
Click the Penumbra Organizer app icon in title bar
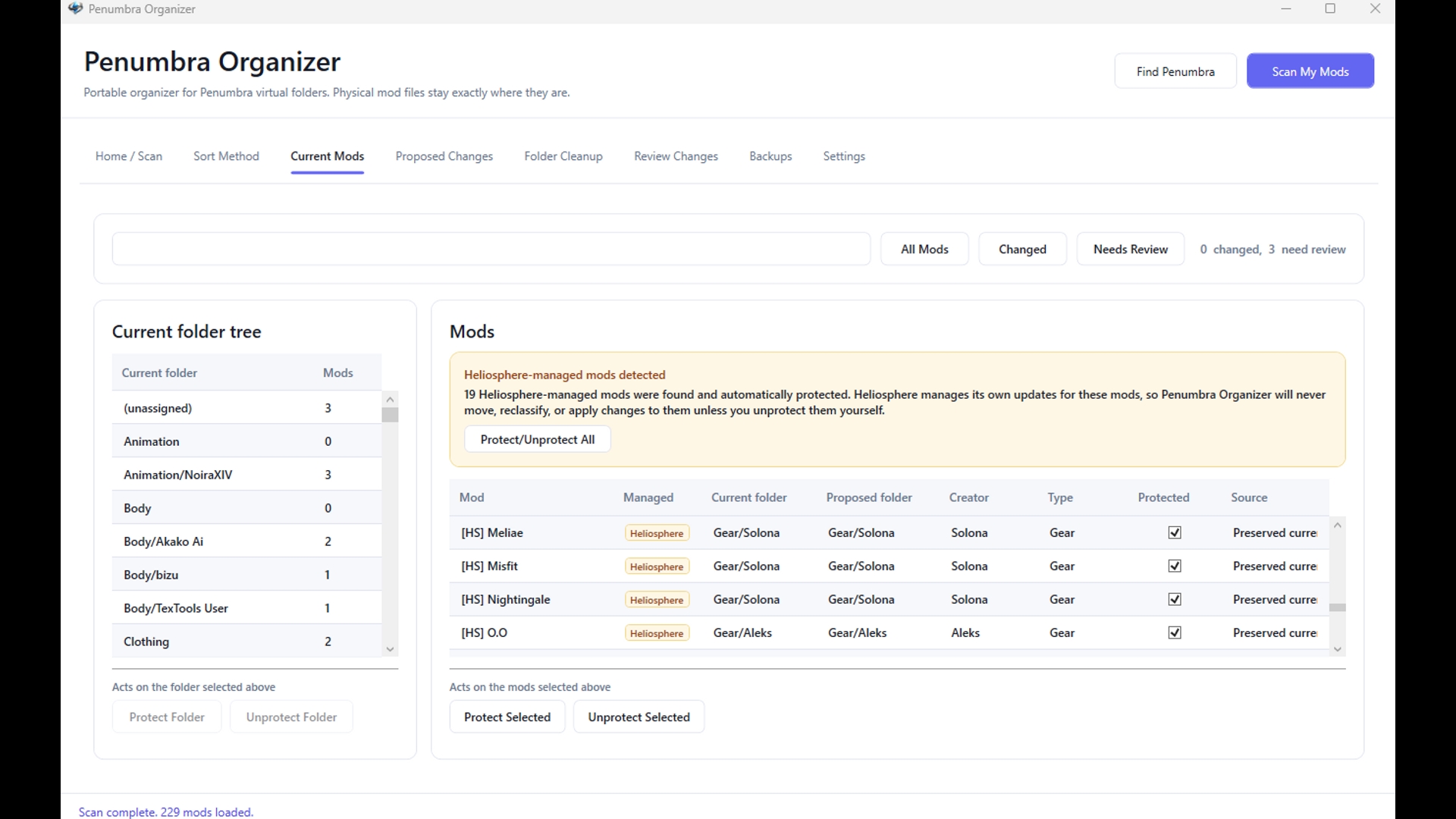point(75,9)
